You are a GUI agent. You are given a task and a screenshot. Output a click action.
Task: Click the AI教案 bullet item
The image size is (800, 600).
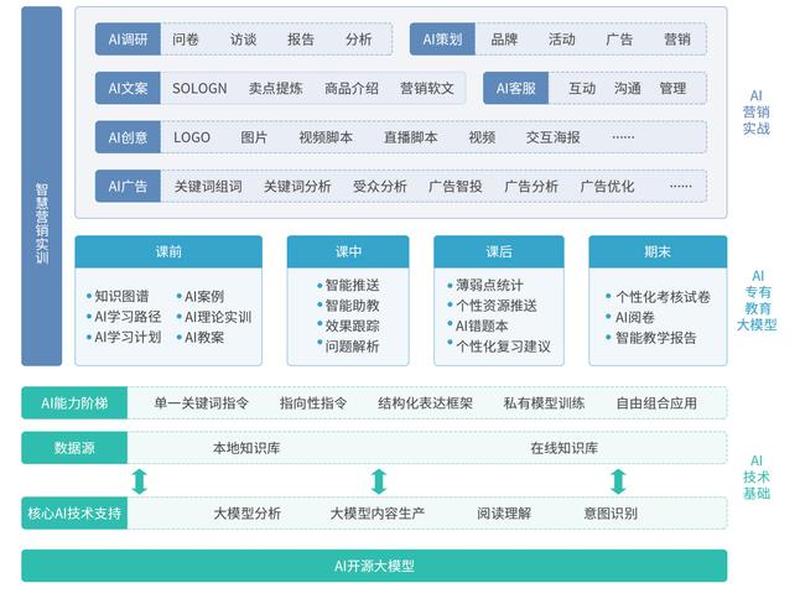[x=201, y=337]
